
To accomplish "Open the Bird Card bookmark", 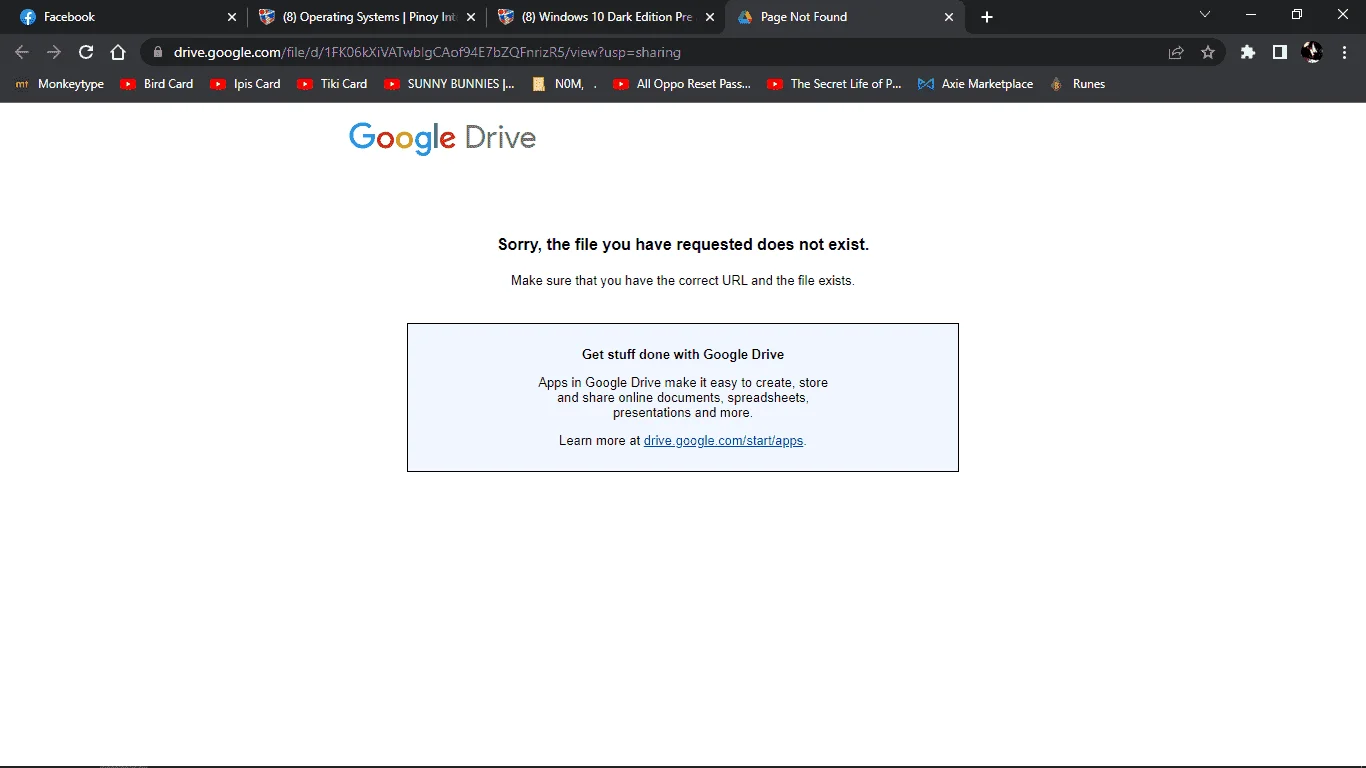I will 156,84.
